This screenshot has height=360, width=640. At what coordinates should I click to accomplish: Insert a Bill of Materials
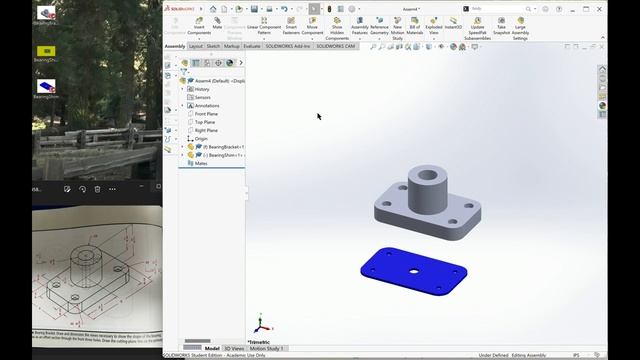(415, 26)
